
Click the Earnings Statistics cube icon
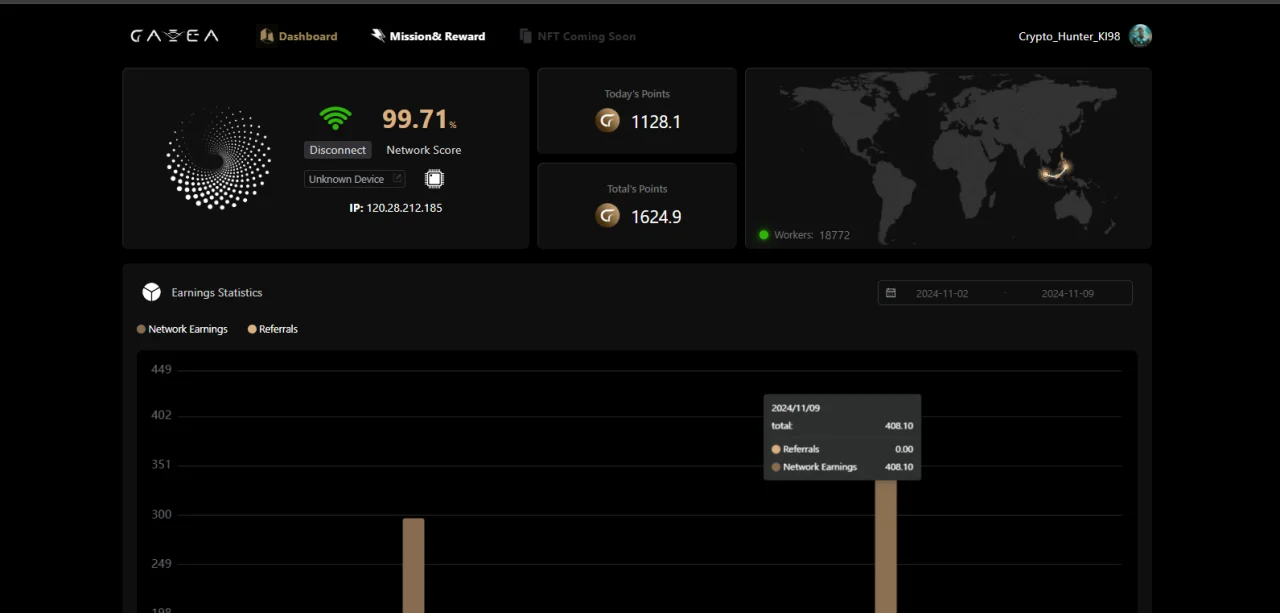click(x=151, y=292)
